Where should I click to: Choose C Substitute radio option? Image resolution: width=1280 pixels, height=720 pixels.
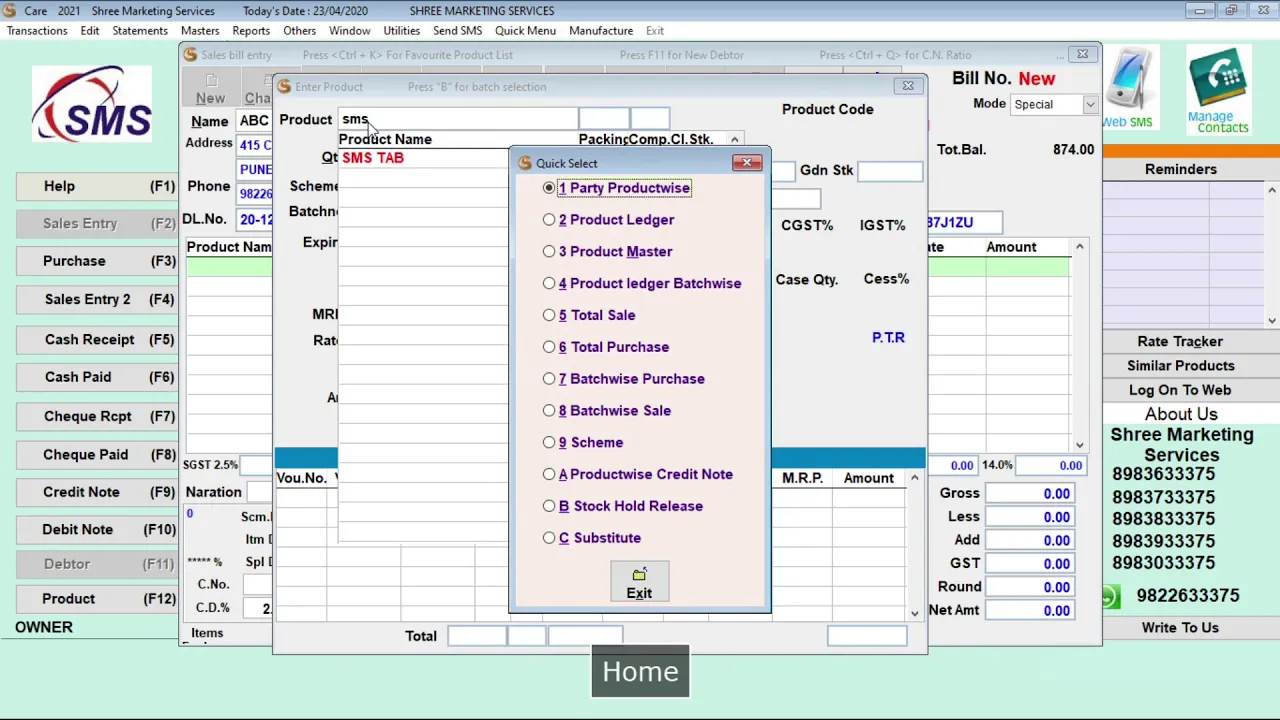549,538
